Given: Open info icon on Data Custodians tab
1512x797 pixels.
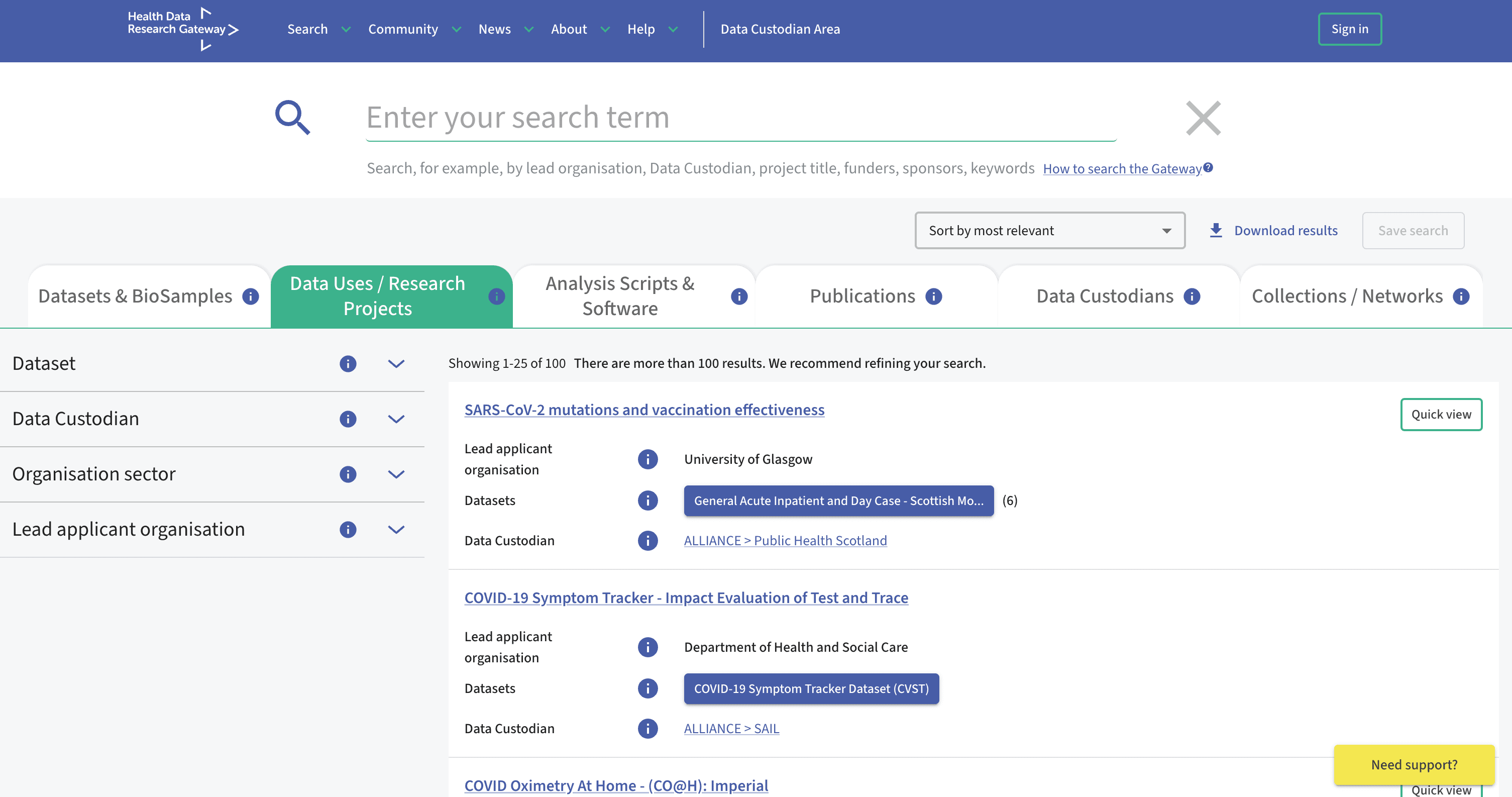Looking at the screenshot, I should point(1192,296).
